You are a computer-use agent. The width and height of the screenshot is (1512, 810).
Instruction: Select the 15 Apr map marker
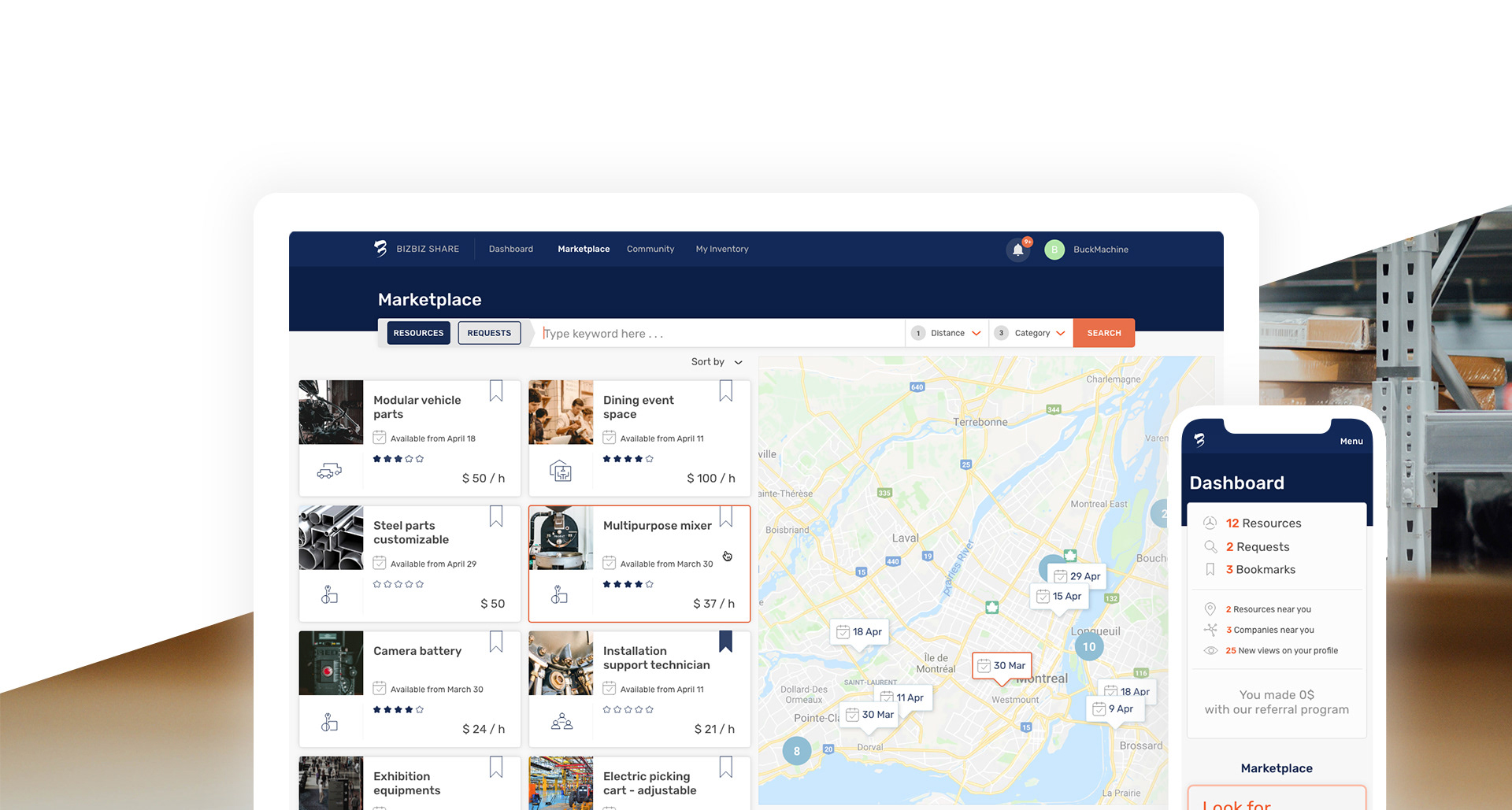tap(1059, 597)
